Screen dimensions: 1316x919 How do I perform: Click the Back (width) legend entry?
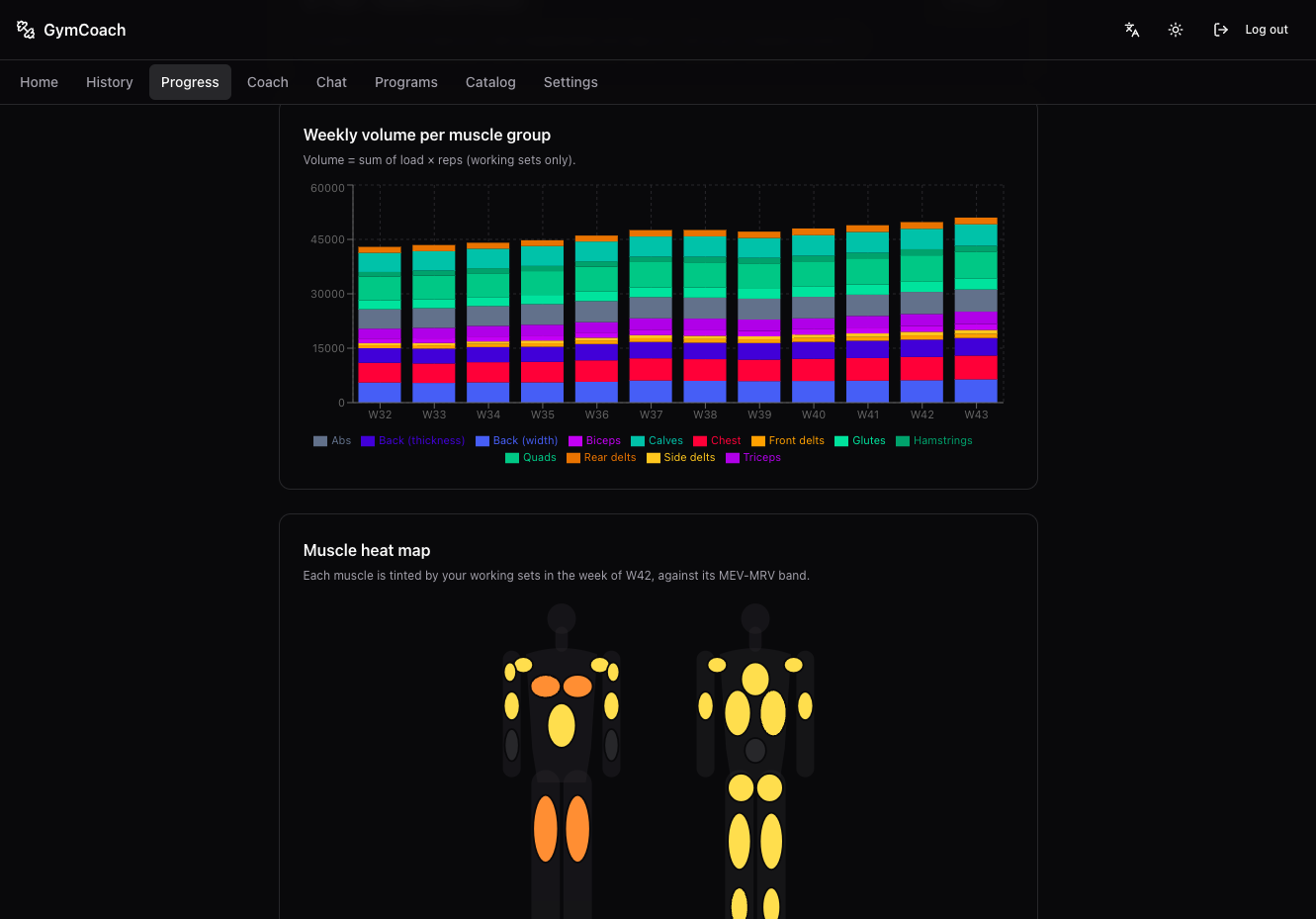click(516, 441)
